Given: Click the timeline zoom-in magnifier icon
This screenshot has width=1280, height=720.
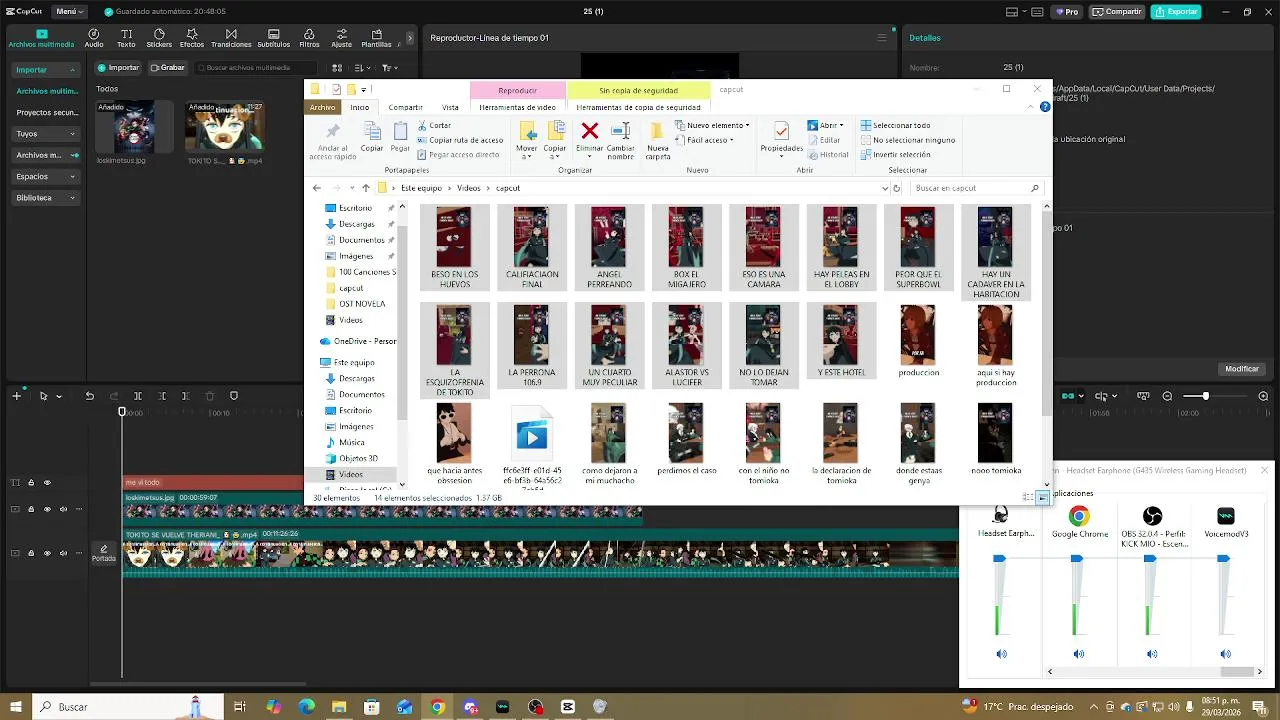Looking at the screenshot, I should (1263, 396).
